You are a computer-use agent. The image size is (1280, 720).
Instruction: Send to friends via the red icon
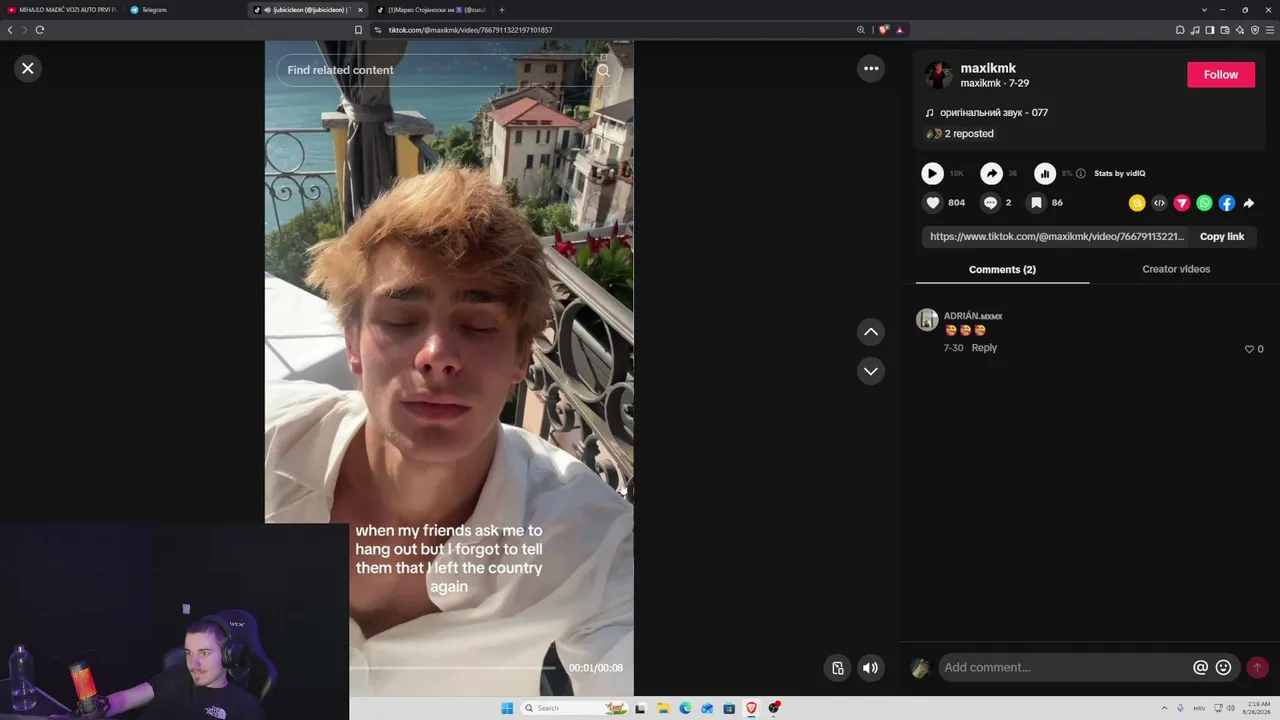coord(1182,203)
